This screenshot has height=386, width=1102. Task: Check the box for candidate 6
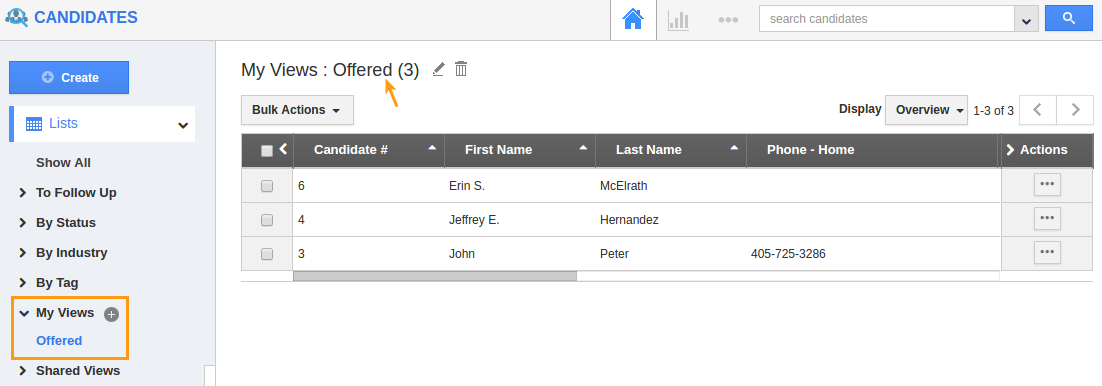(x=267, y=186)
